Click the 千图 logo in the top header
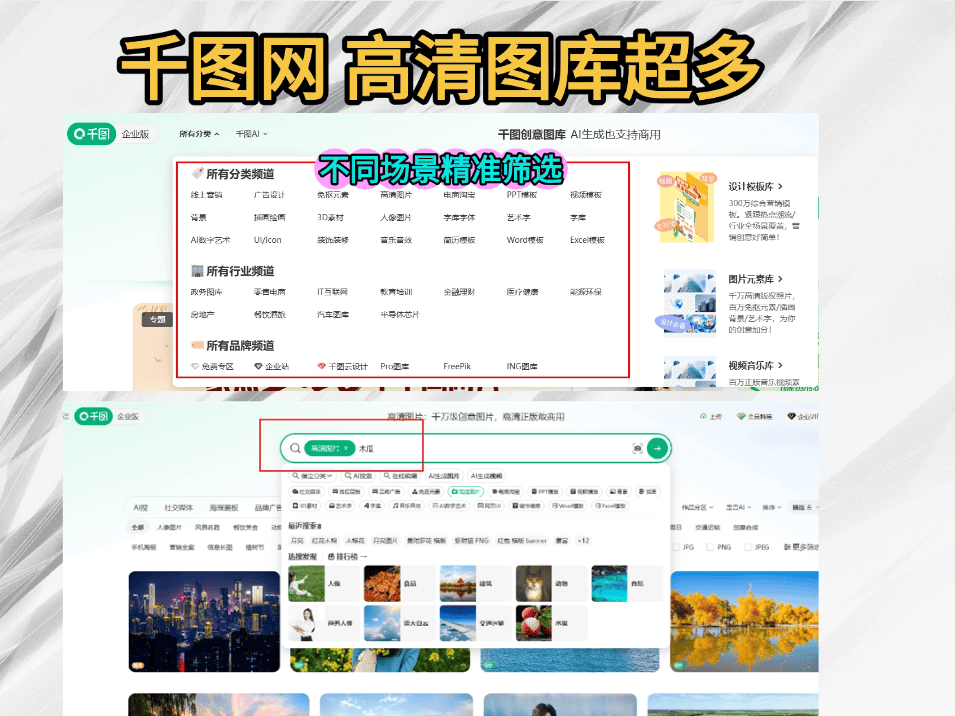This screenshot has height=716, width=955. click(92, 134)
